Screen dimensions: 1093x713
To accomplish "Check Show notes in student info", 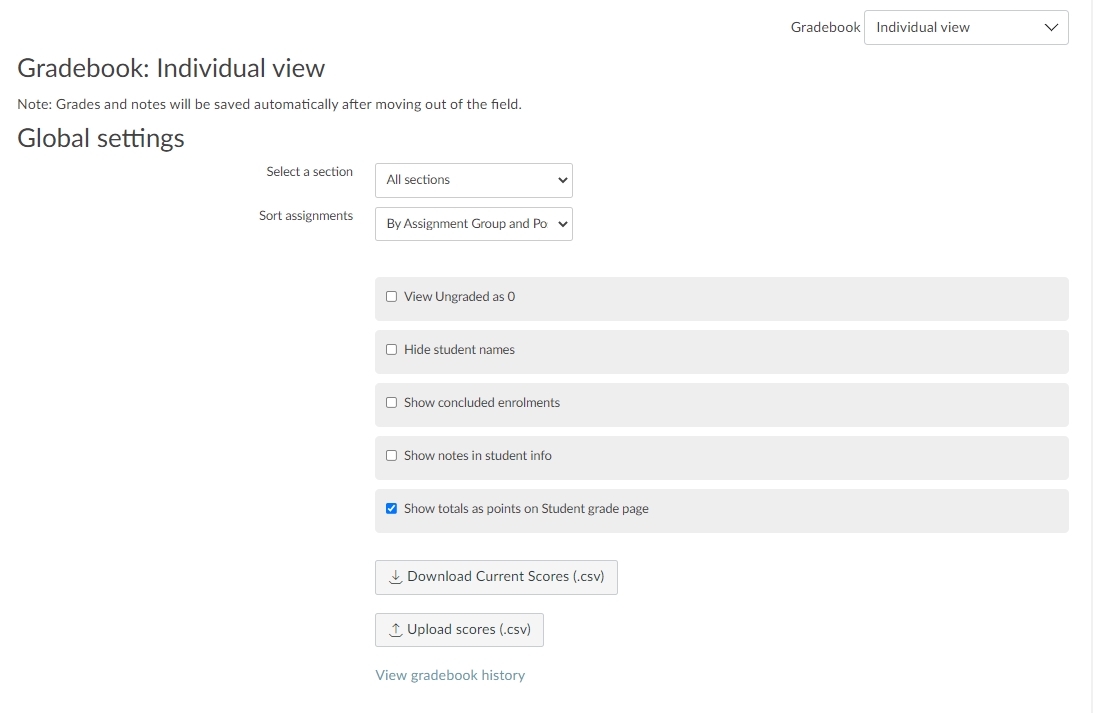I will coord(391,456).
